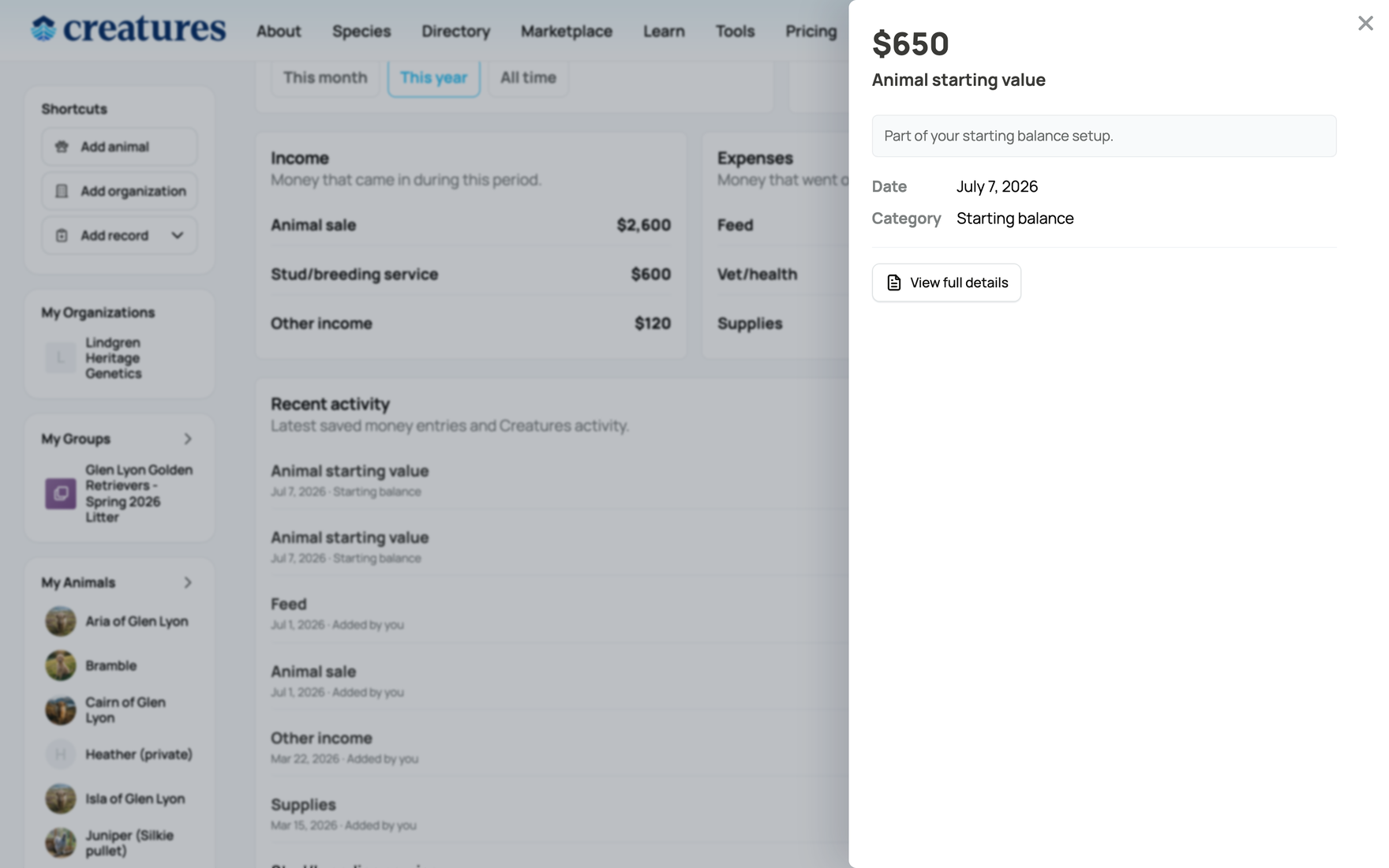Expand the Add record dropdown chevron
Viewport: 1389px width, 868px height.
(x=178, y=235)
